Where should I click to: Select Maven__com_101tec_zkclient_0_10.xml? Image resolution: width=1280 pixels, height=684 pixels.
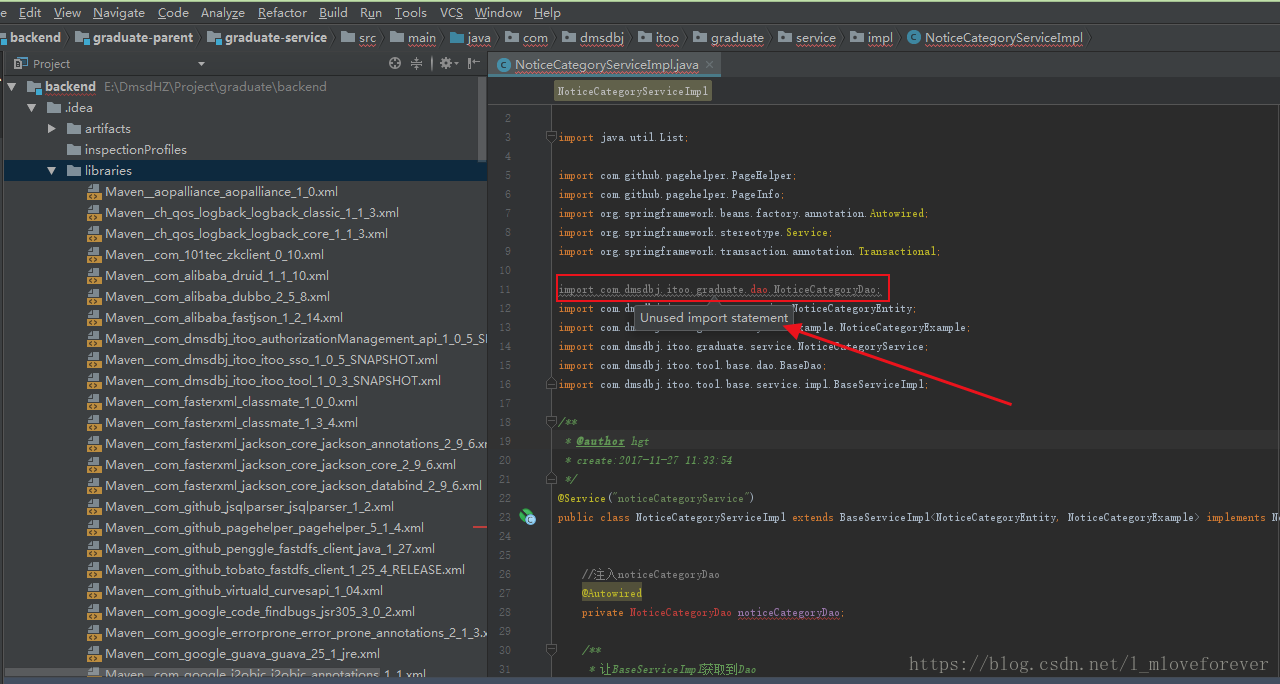point(215,255)
